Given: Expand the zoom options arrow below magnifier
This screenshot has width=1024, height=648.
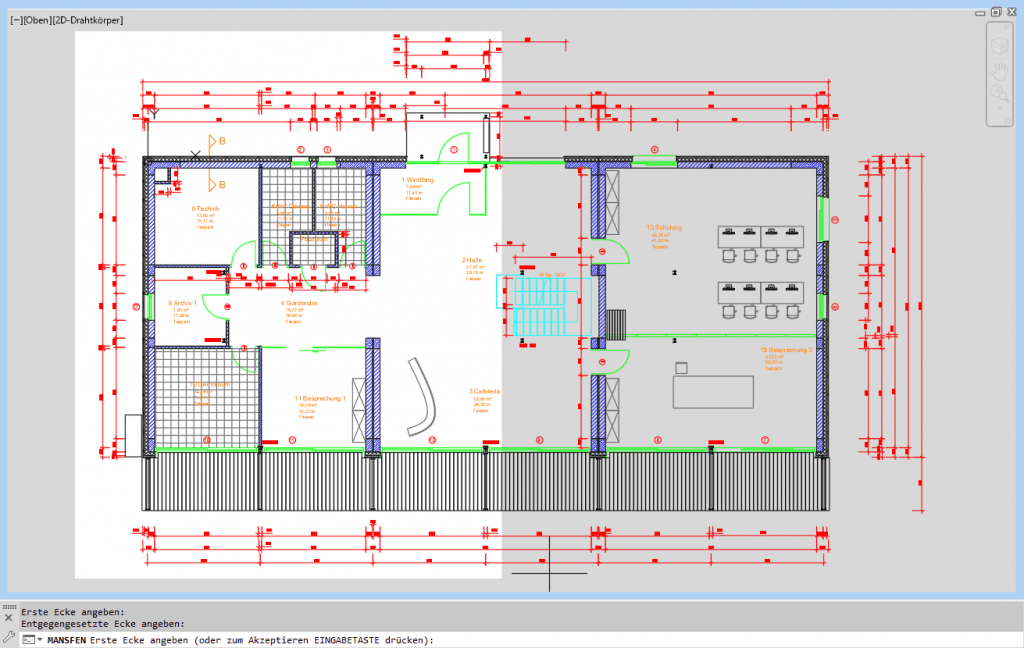Looking at the screenshot, I should [1000, 108].
